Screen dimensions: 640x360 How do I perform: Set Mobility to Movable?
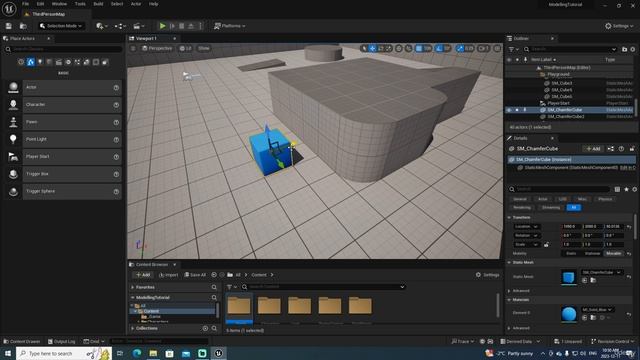[x=613, y=253]
